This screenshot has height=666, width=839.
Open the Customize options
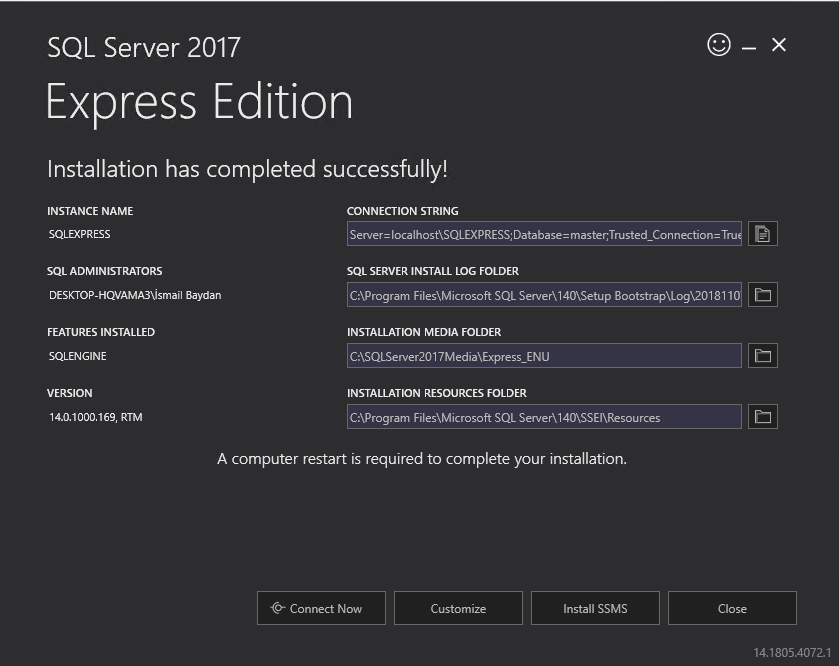click(458, 607)
